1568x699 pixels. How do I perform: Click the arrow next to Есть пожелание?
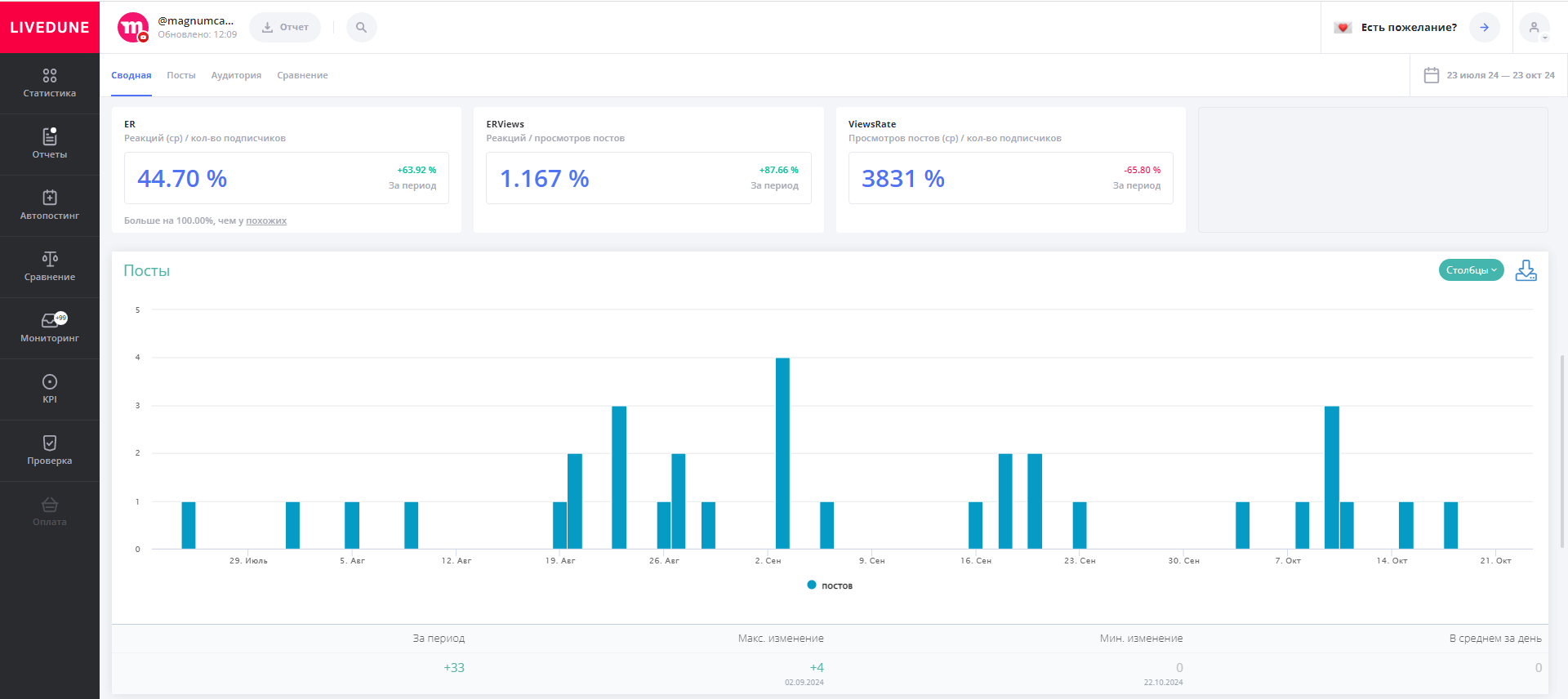click(x=1484, y=27)
